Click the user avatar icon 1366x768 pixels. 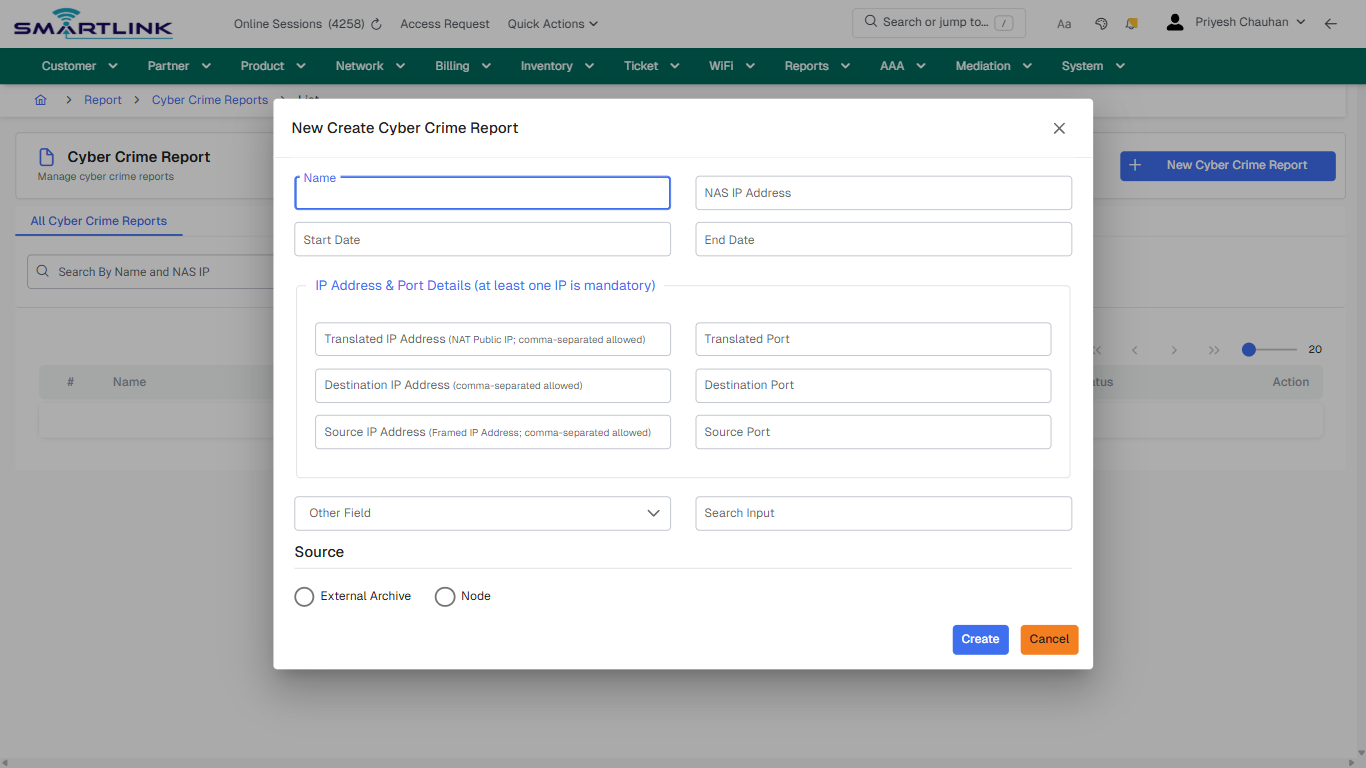(x=1174, y=20)
